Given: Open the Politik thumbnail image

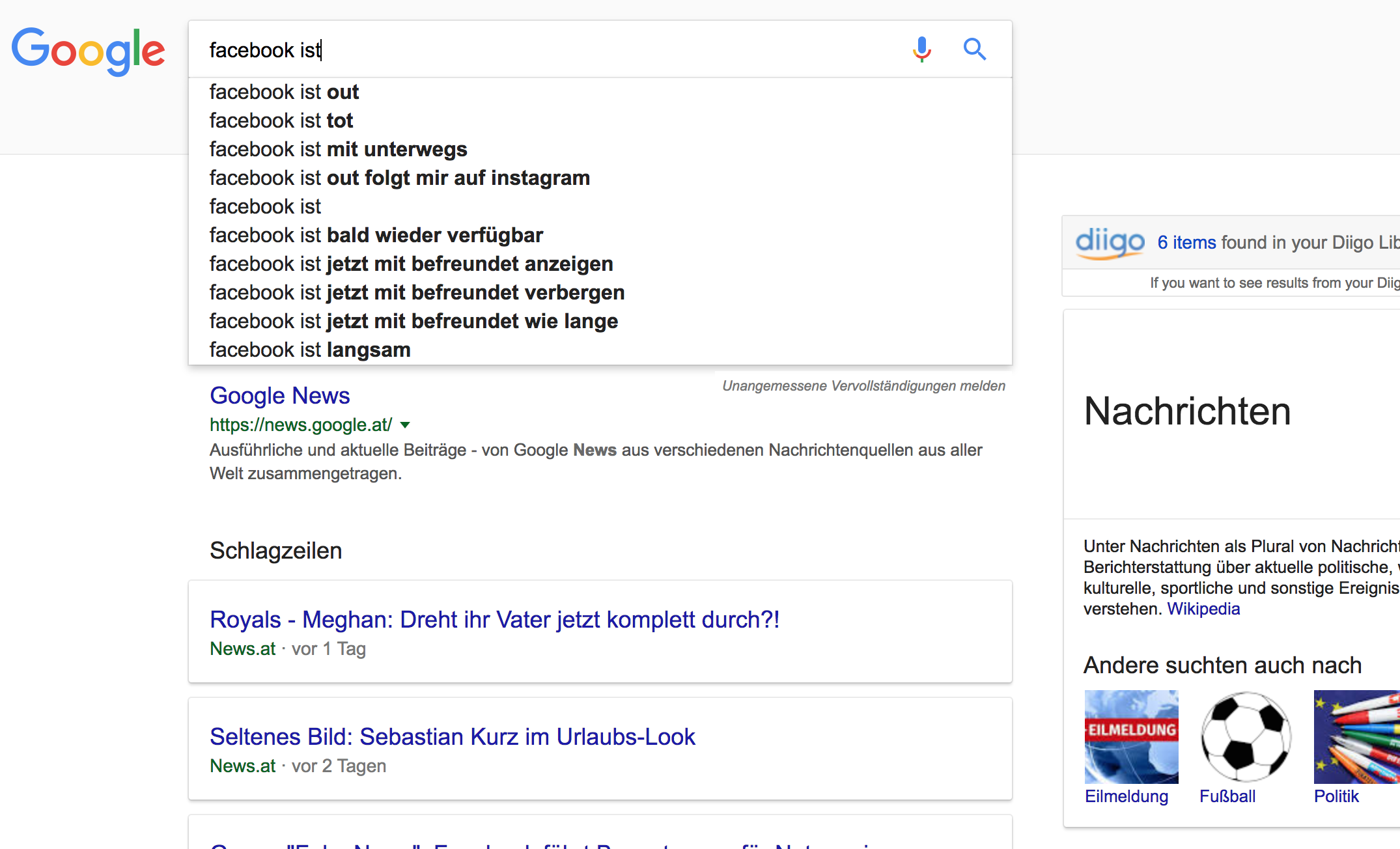Looking at the screenshot, I should [x=1356, y=736].
